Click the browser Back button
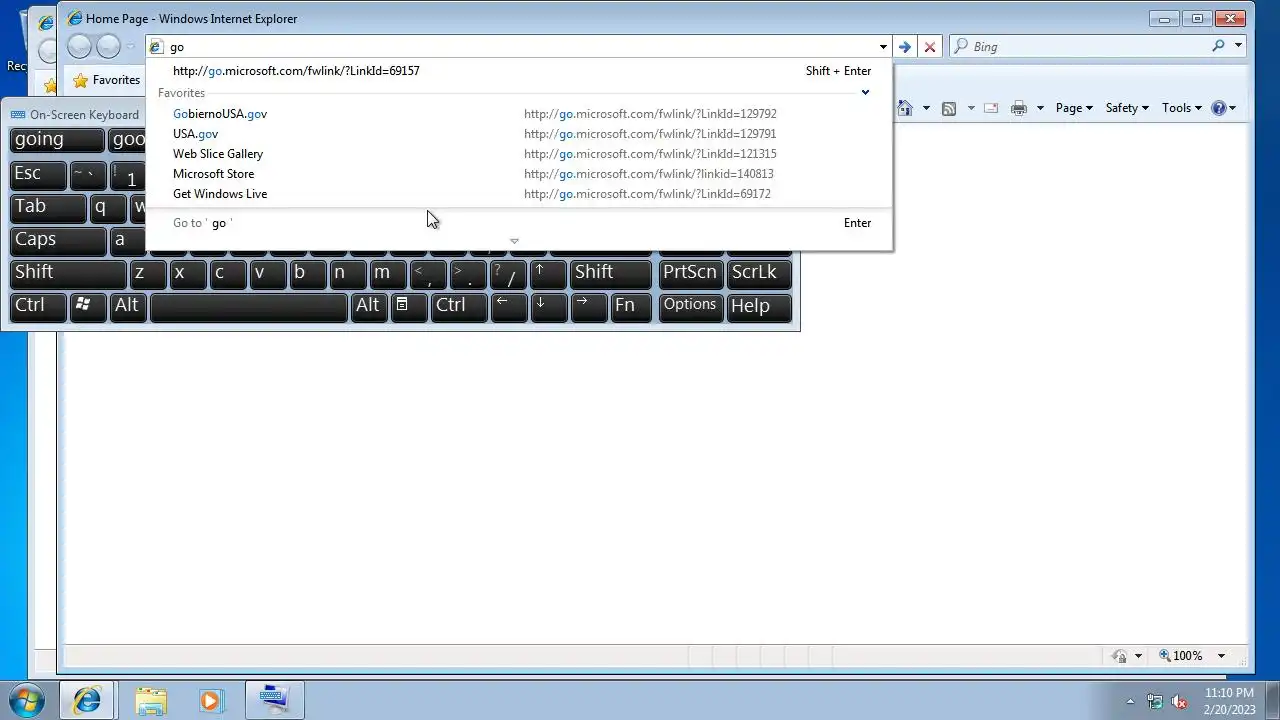Image resolution: width=1280 pixels, height=720 pixels. pos(79,46)
